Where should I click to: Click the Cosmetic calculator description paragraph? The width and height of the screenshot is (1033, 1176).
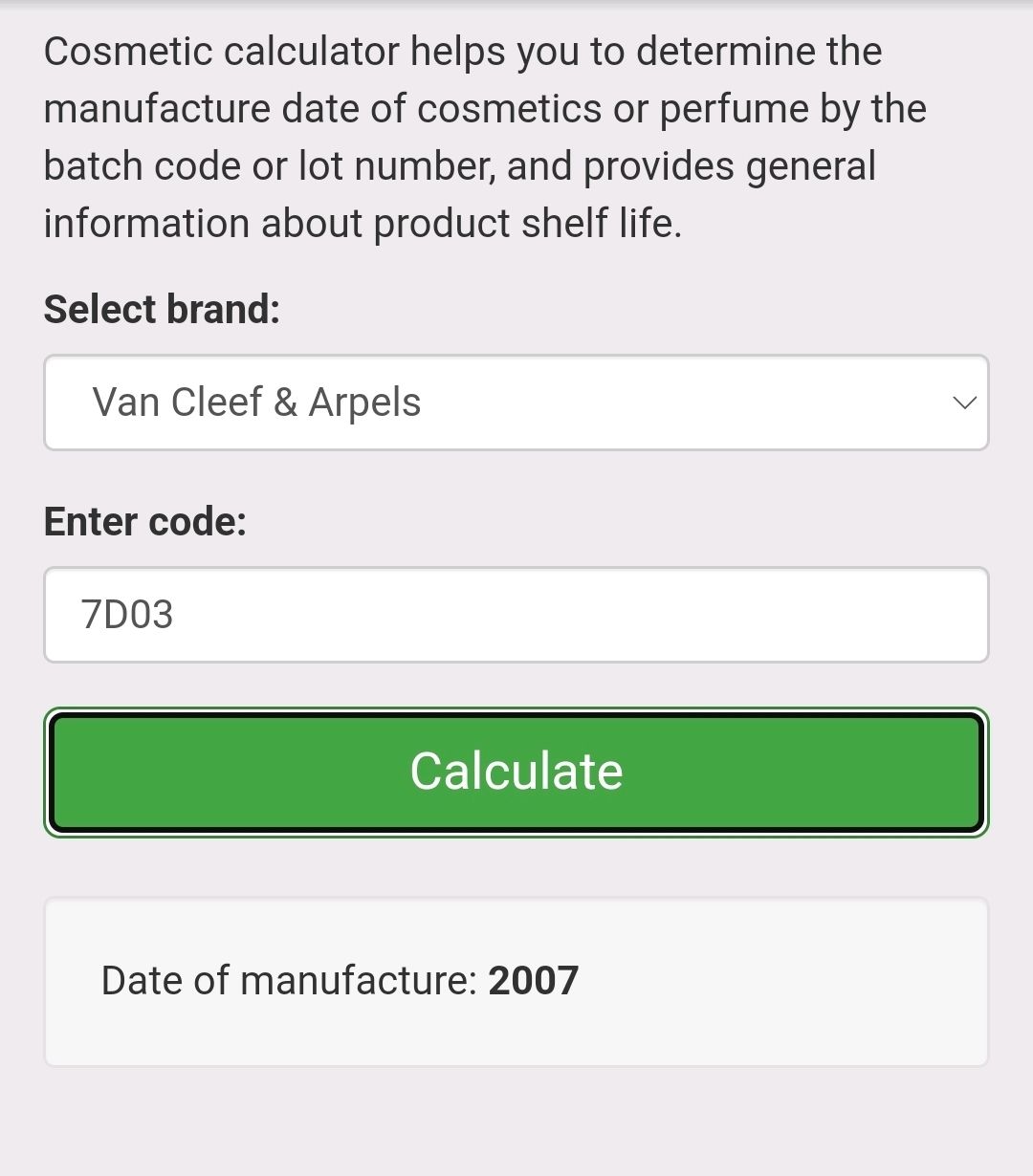[485, 137]
